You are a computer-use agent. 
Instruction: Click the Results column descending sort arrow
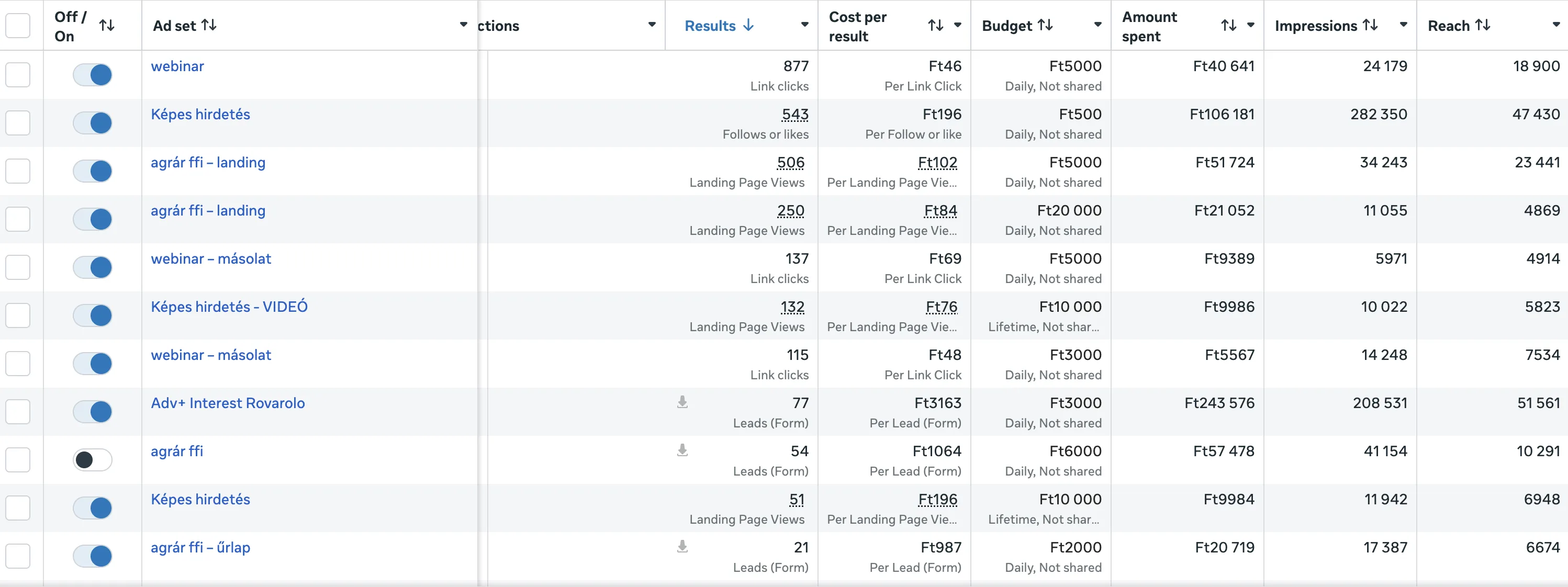(x=749, y=25)
